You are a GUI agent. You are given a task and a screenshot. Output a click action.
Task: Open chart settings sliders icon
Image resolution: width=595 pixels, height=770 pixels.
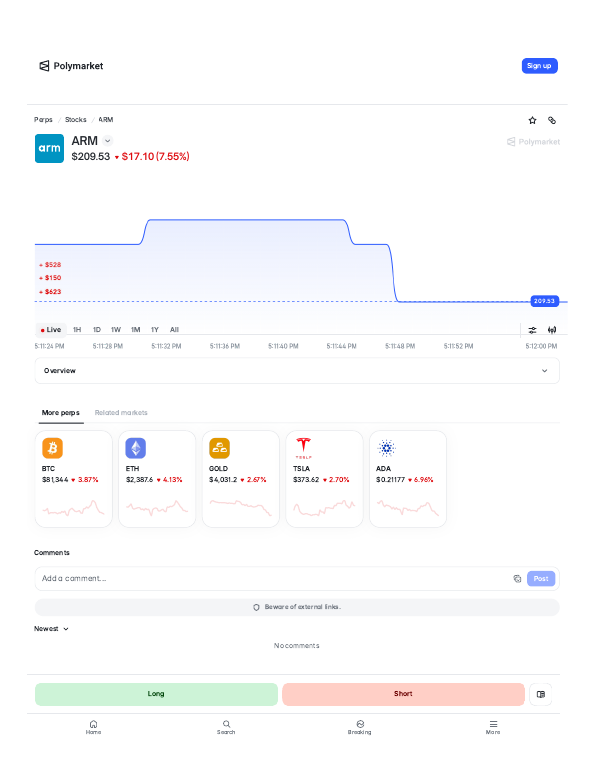pos(532,330)
